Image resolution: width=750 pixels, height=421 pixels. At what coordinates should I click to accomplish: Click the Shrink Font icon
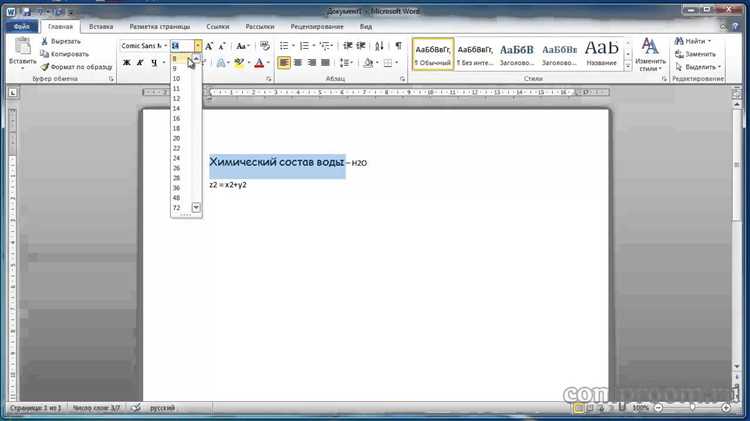(221, 46)
